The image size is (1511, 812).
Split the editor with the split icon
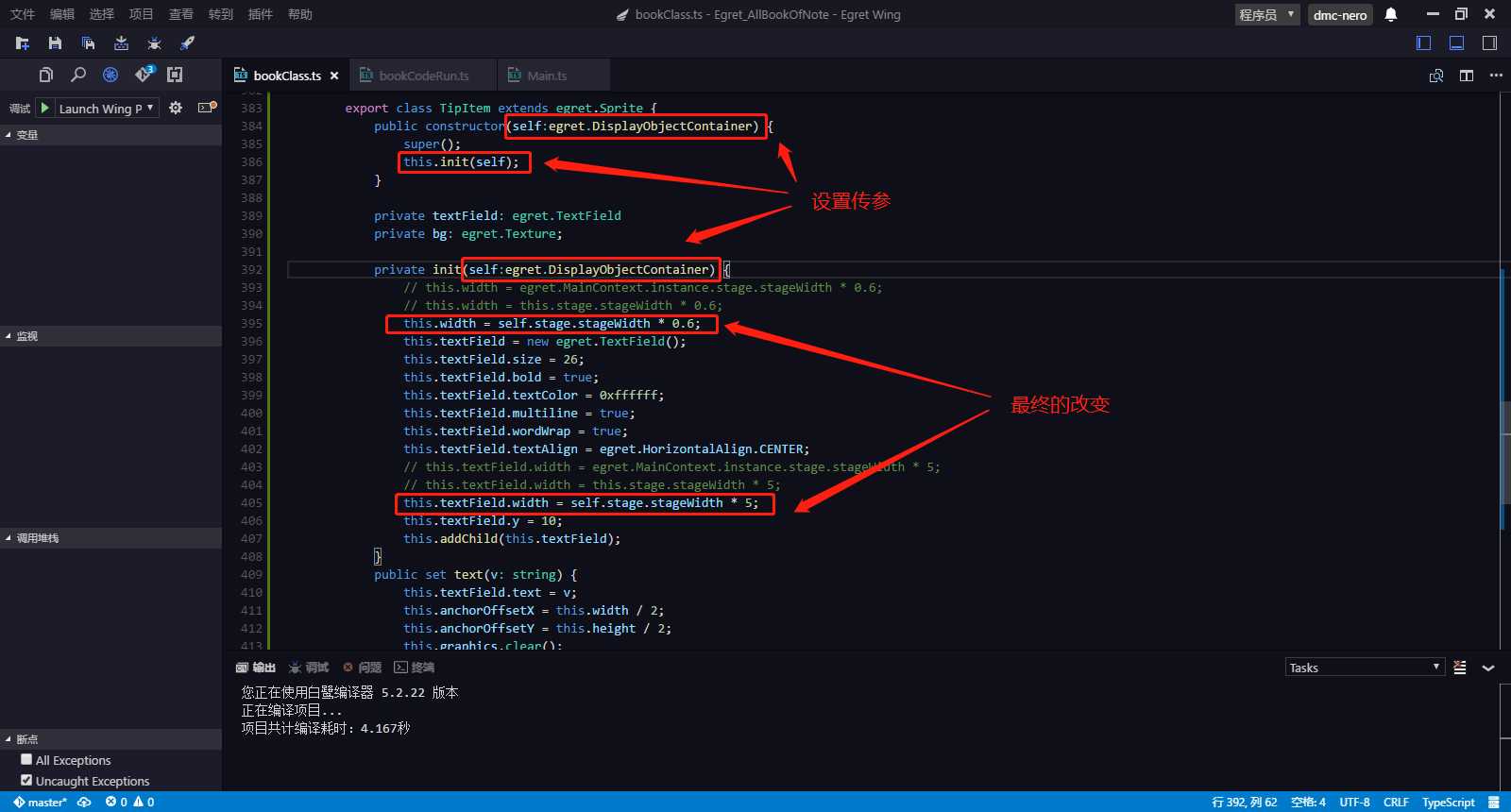coord(1467,76)
